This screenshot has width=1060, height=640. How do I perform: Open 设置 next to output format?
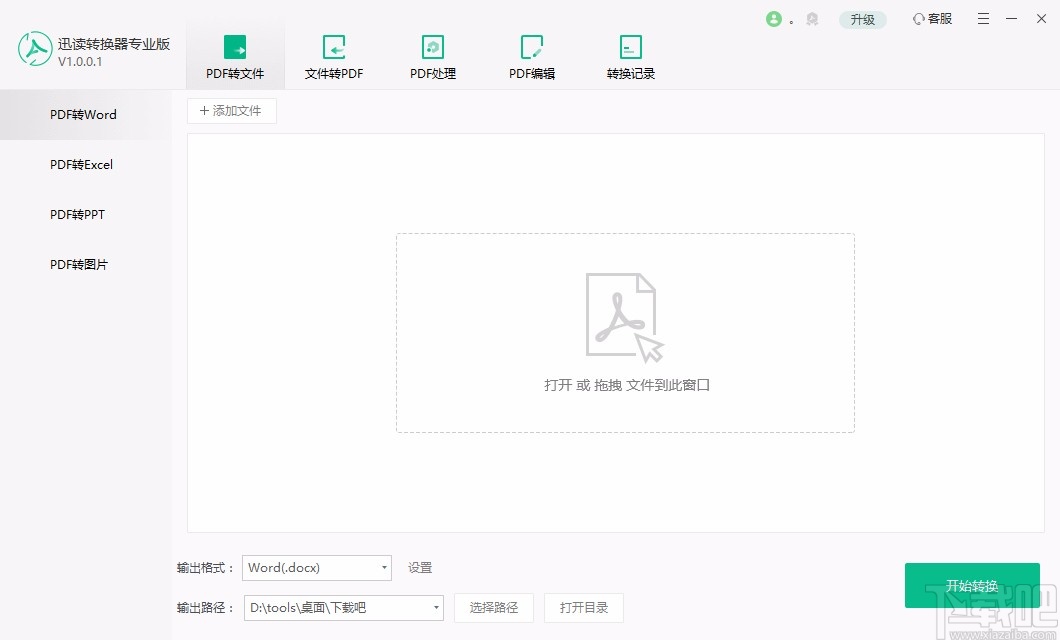click(x=419, y=567)
